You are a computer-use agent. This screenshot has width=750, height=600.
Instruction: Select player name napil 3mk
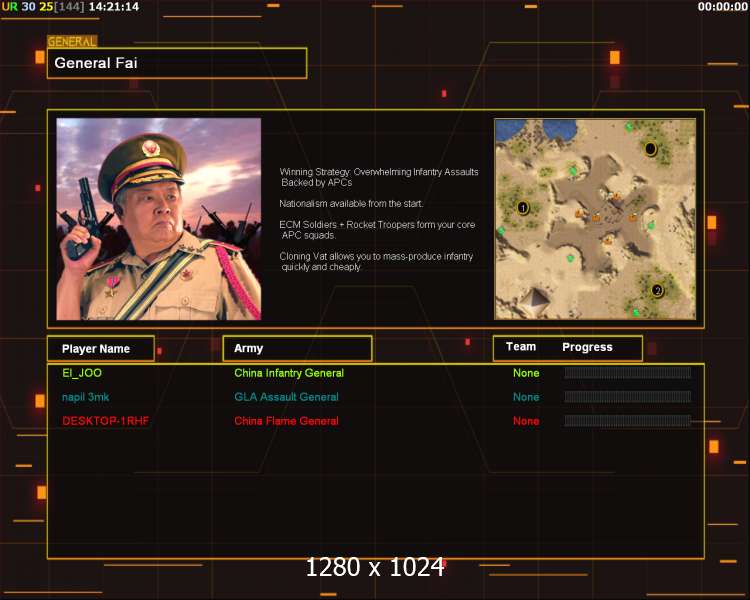[x=86, y=397]
